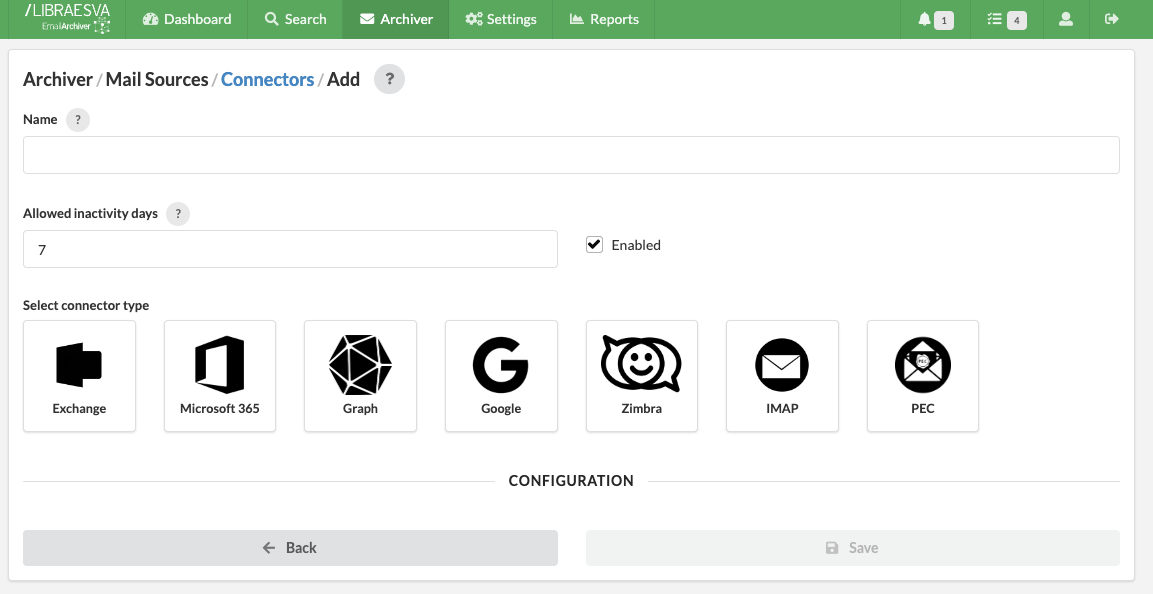Image resolution: width=1153 pixels, height=594 pixels.
Task: Choose the Microsoft 365 connector
Action: pos(220,376)
